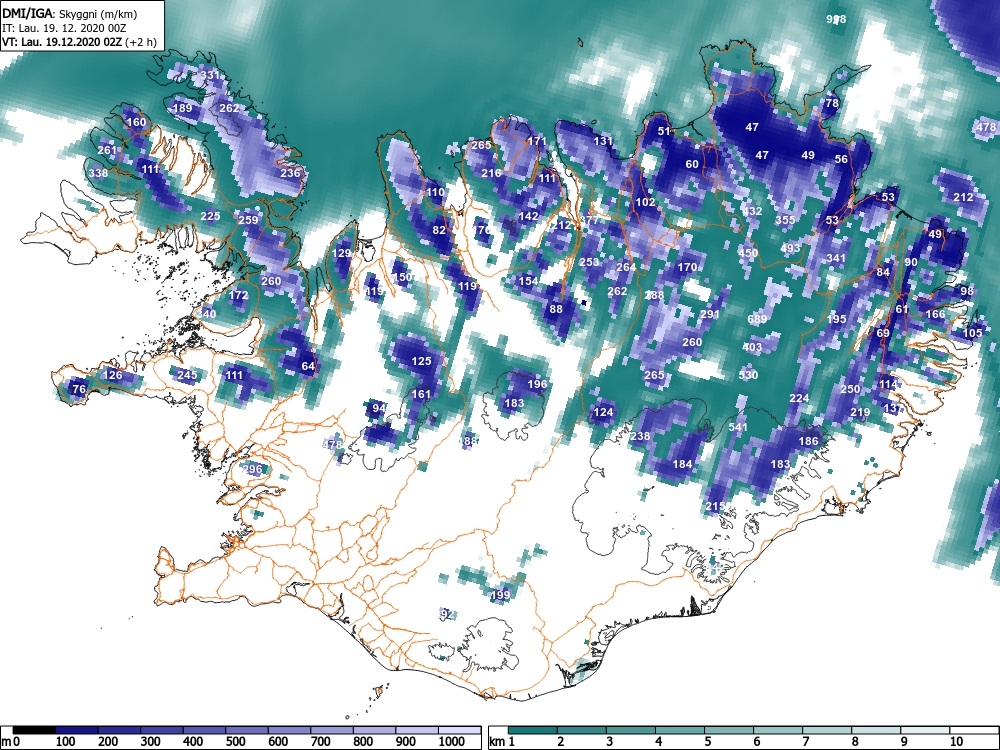This screenshot has height=750, width=1000.
Task: Click the initial time line 'IT: Lau. 19. 12. 2020 00Z'
Action: 64,28
